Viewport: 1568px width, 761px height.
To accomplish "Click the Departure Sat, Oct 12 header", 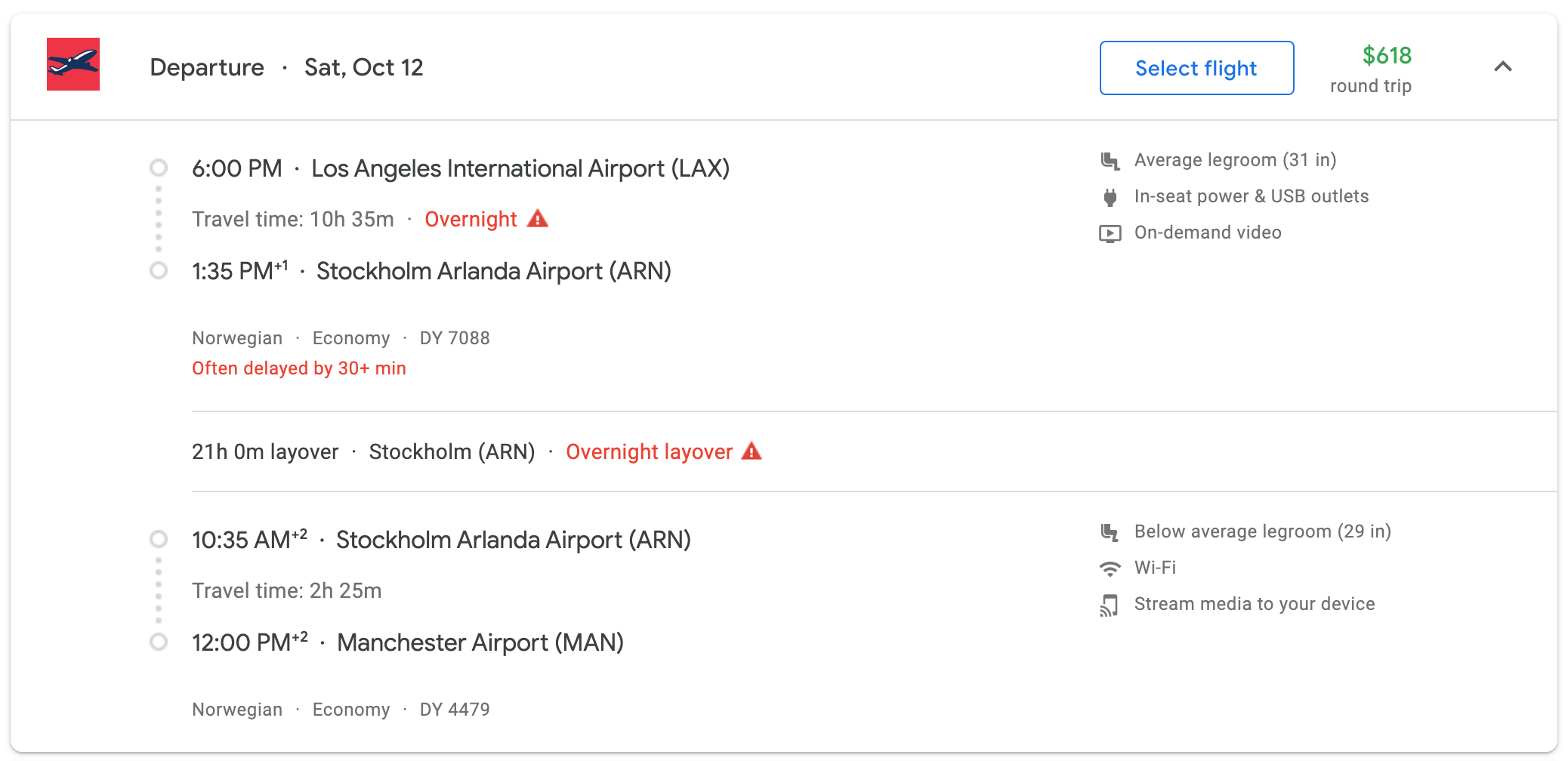I will [x=286, y=68].
